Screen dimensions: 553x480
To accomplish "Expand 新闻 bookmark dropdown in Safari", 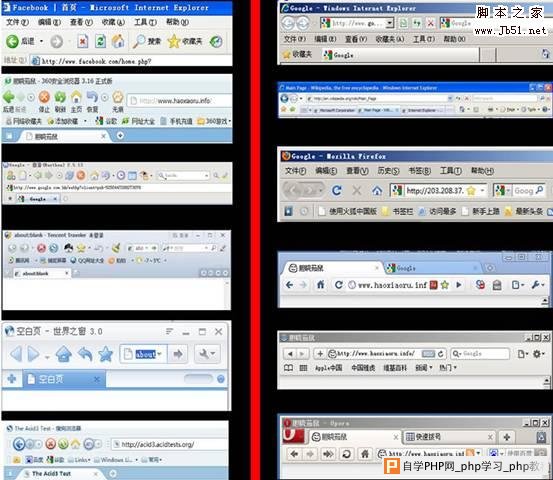I will coord(424,368).
